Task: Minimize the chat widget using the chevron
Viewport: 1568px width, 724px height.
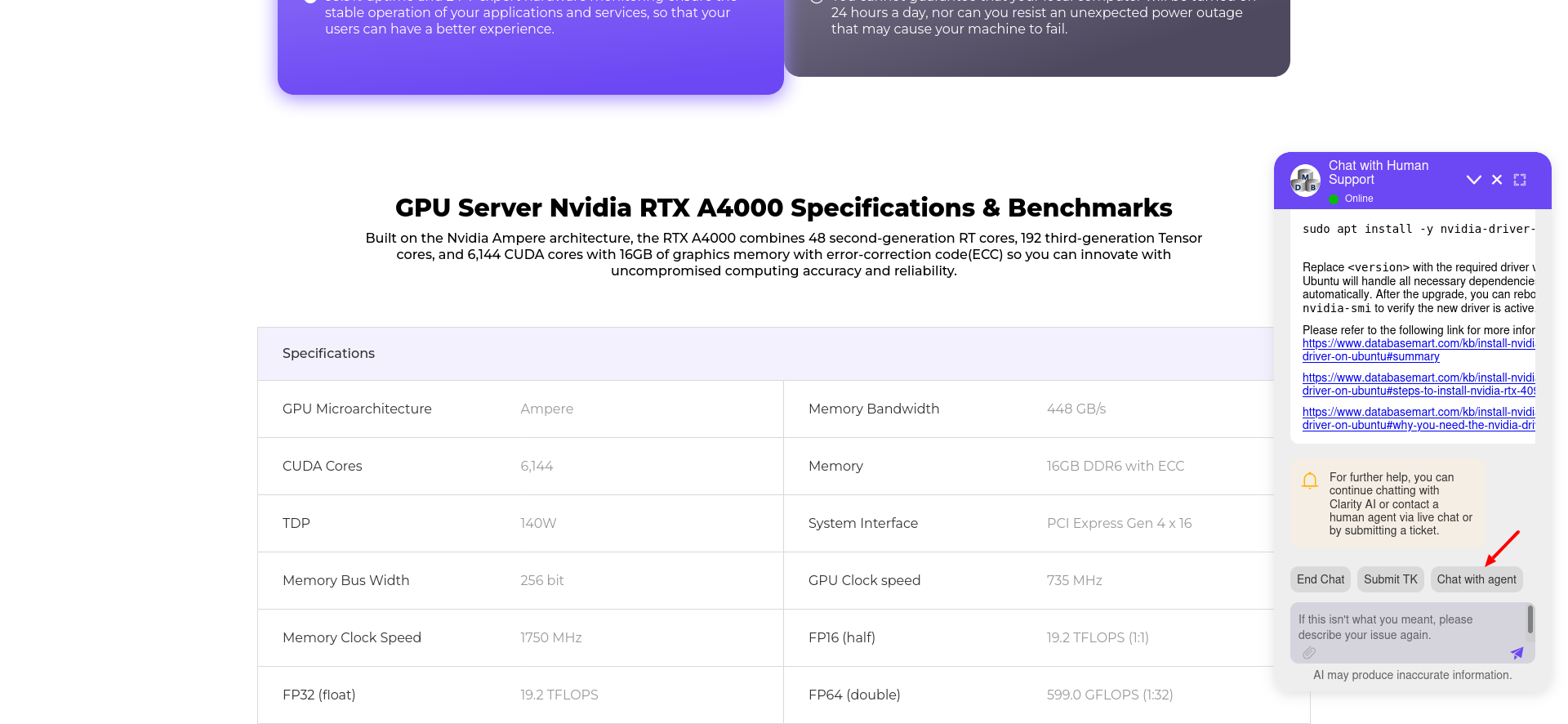Action: pos(1473,180)
